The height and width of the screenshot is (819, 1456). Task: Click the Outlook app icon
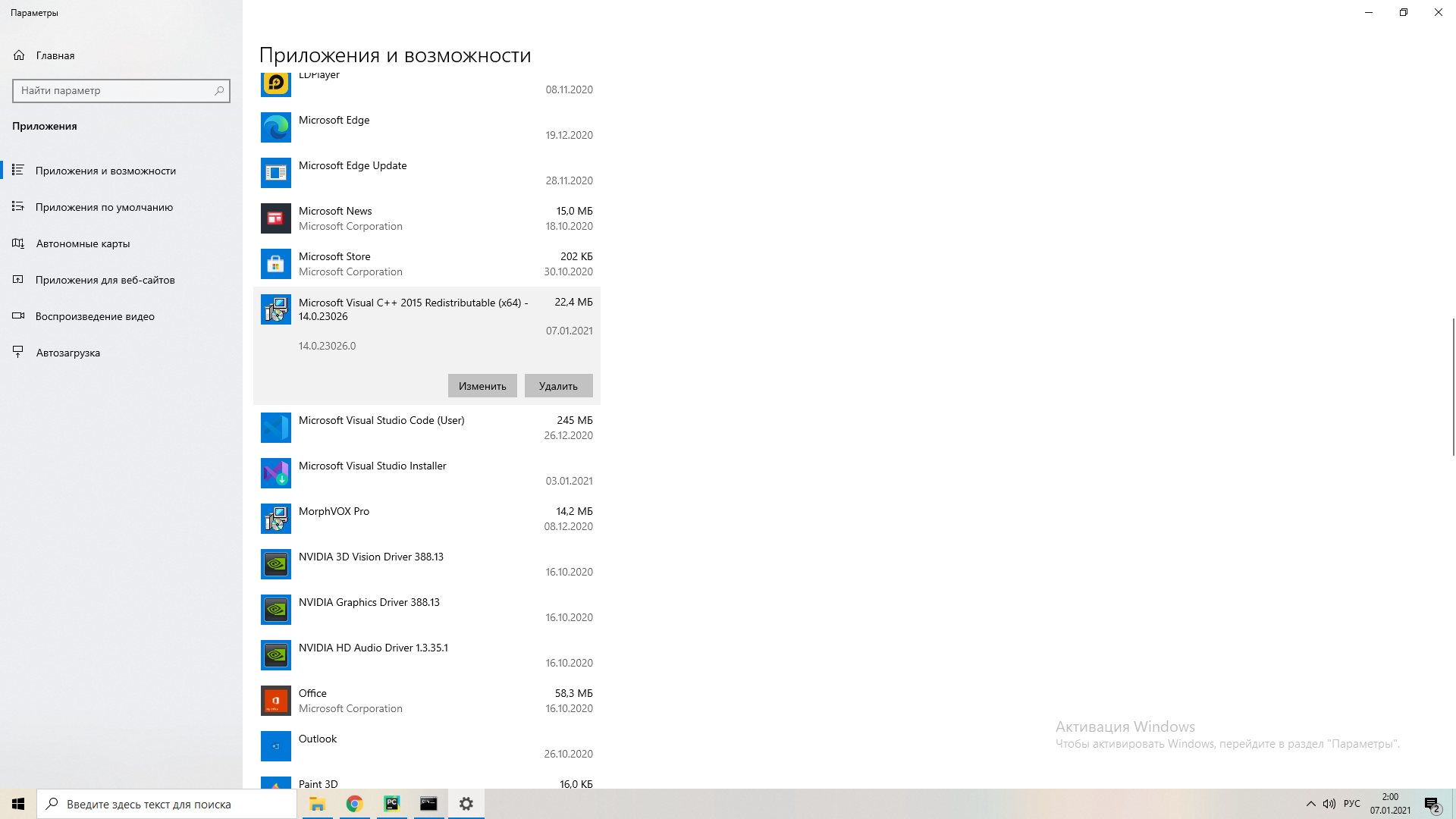[275, 746]
